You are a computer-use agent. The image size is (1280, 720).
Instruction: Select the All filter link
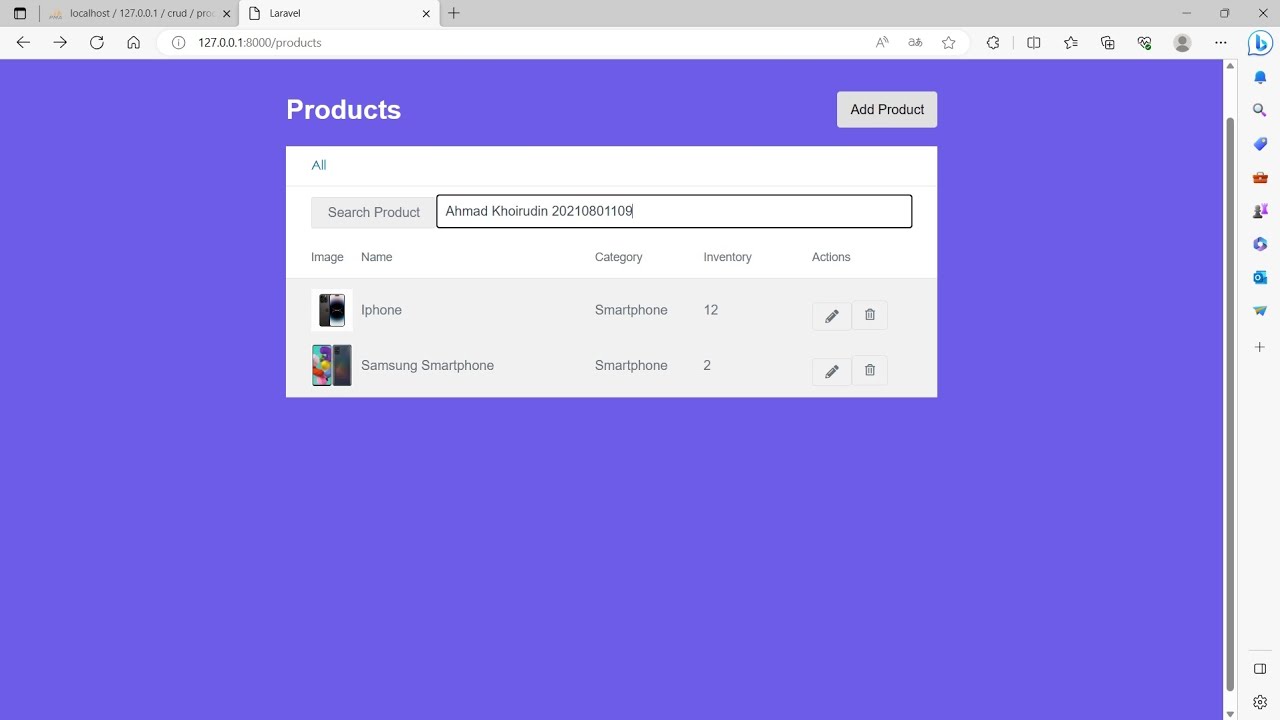pyautogui.click(x=319, y=166)
